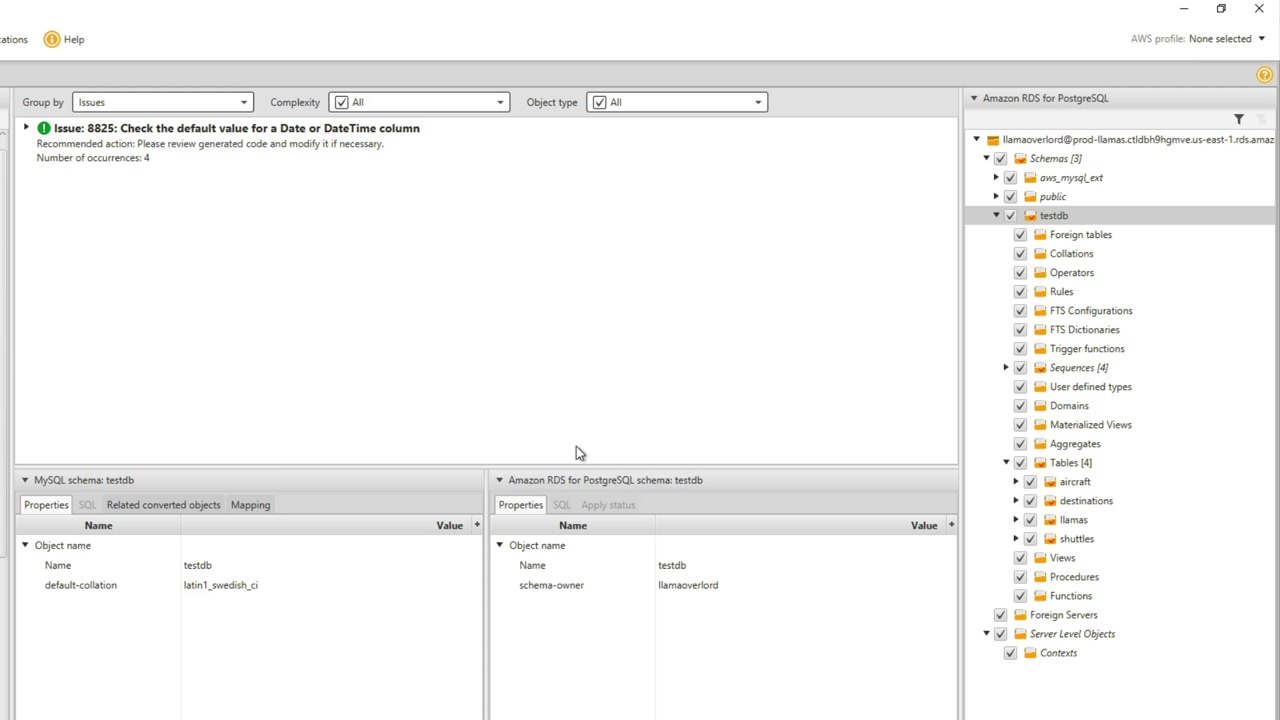Click the Domains folder icon
The width and height of the screenshot is (1280, 720).
(x=1040, y=406)
